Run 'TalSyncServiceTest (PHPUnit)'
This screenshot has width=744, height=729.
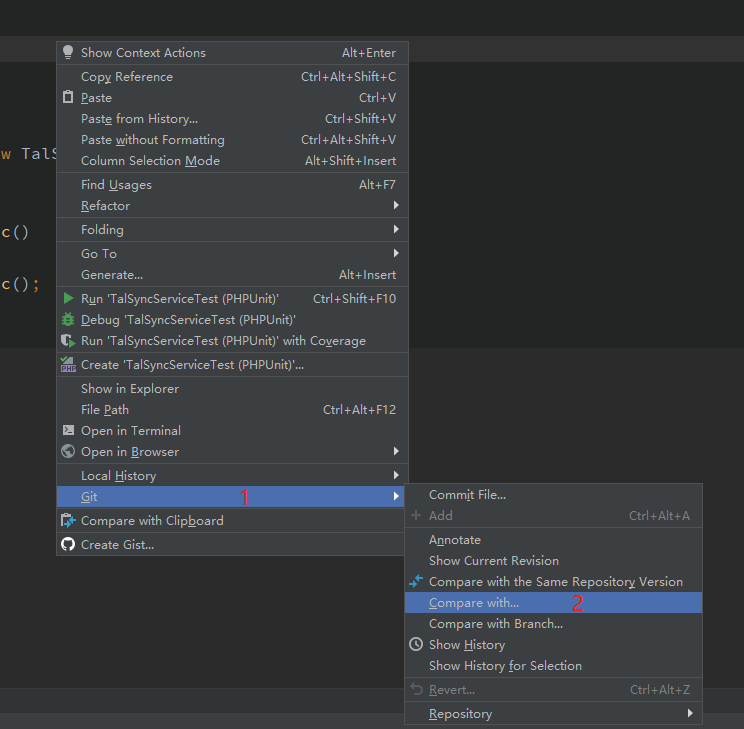[x=232, y=299]
